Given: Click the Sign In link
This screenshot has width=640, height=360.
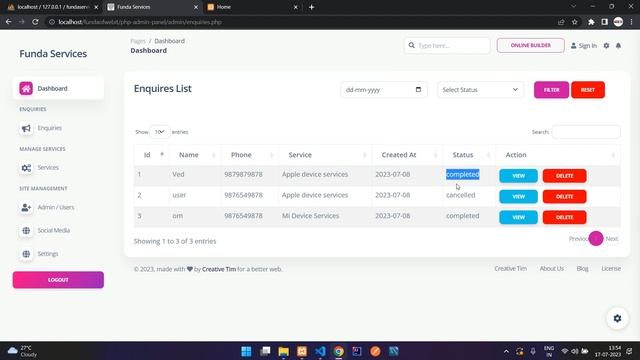Looking at the screenshot, I should (x=584, y=46).
